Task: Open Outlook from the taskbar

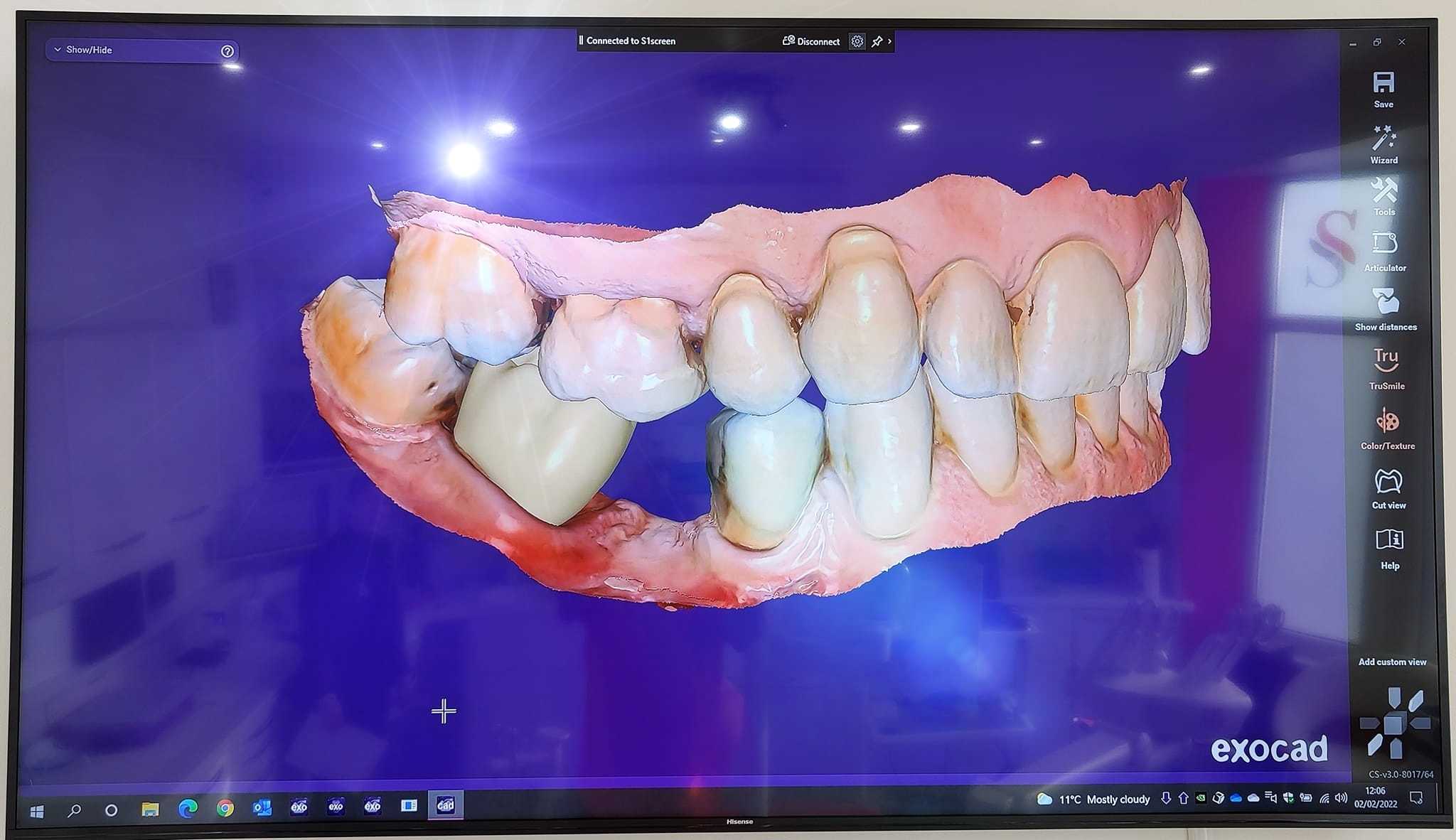Action: point(262,807)
